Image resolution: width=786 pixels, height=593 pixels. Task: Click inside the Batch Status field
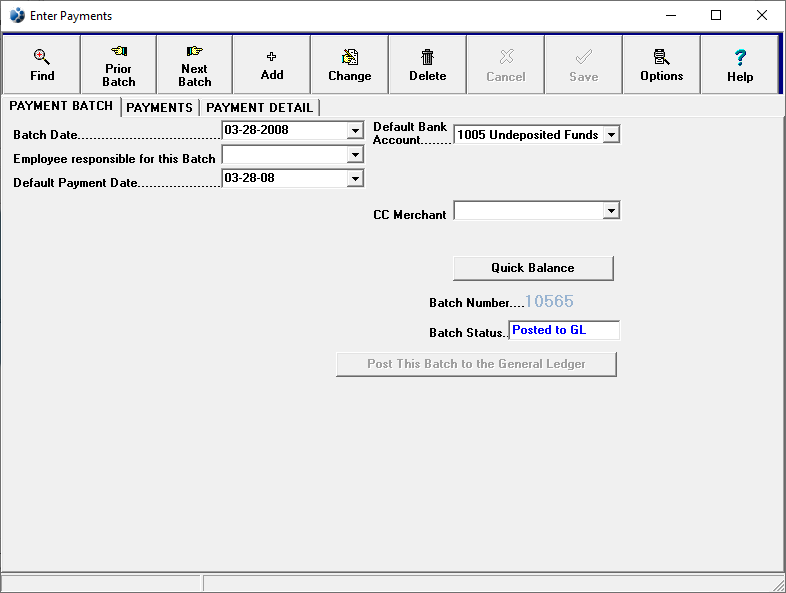564,330
